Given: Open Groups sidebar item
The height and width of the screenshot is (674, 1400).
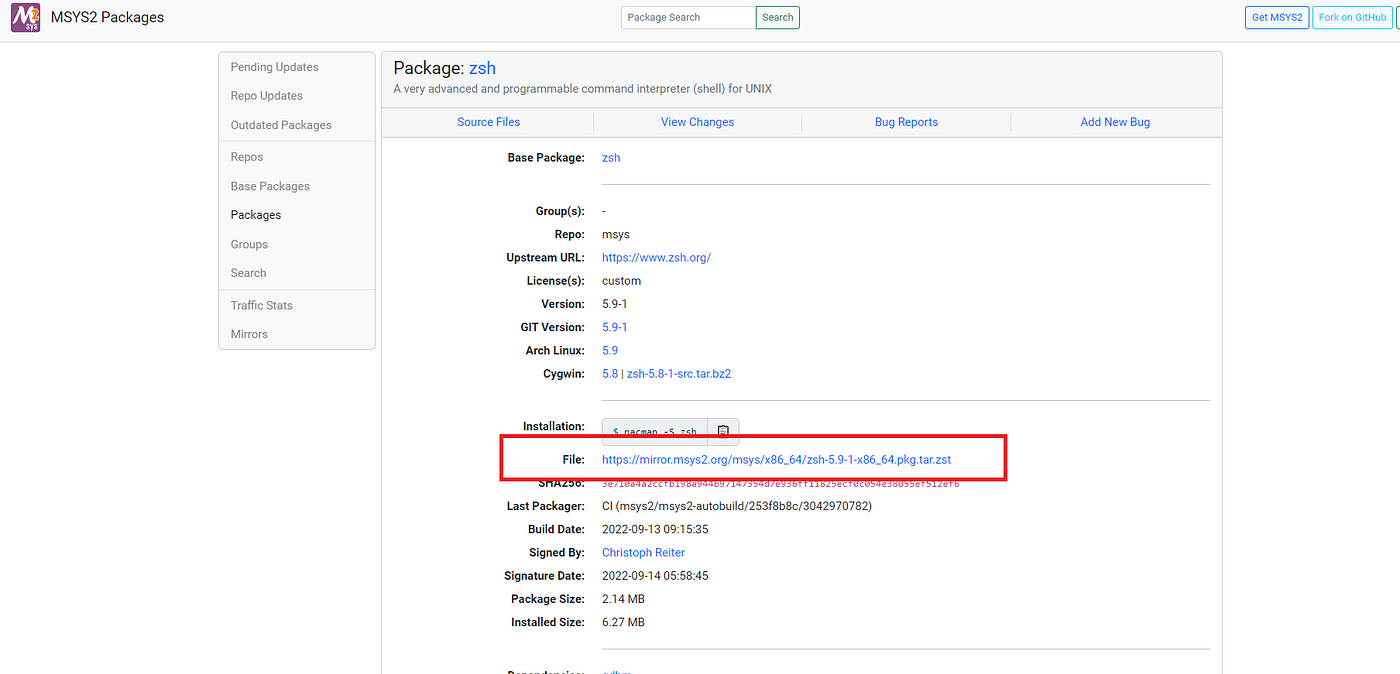Looking at the screenshot, I should [249, 244].
